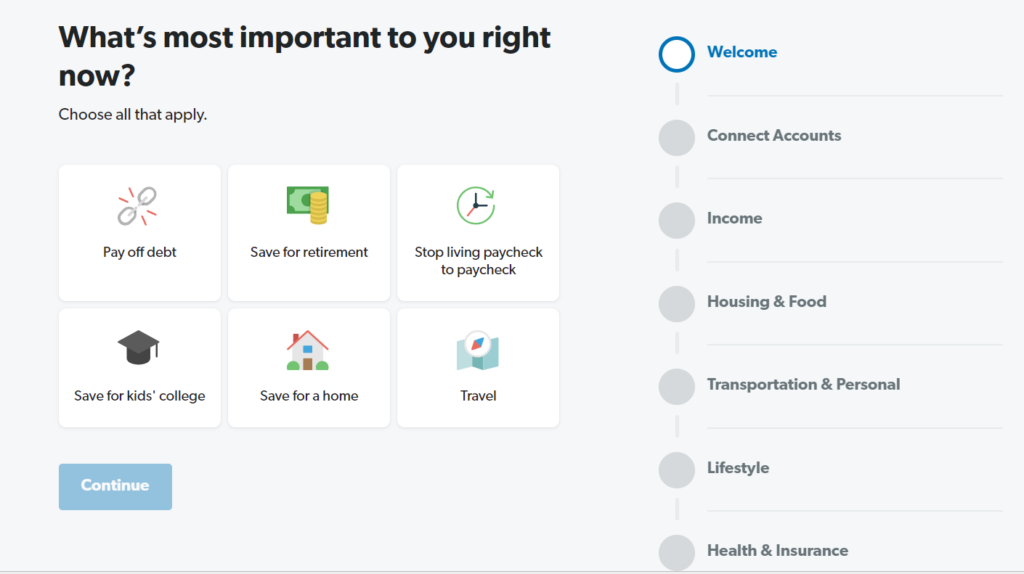Screen dimensions: 1024x574
Task: Choose Save for kids' college label
Action: [x=139, y=396]
